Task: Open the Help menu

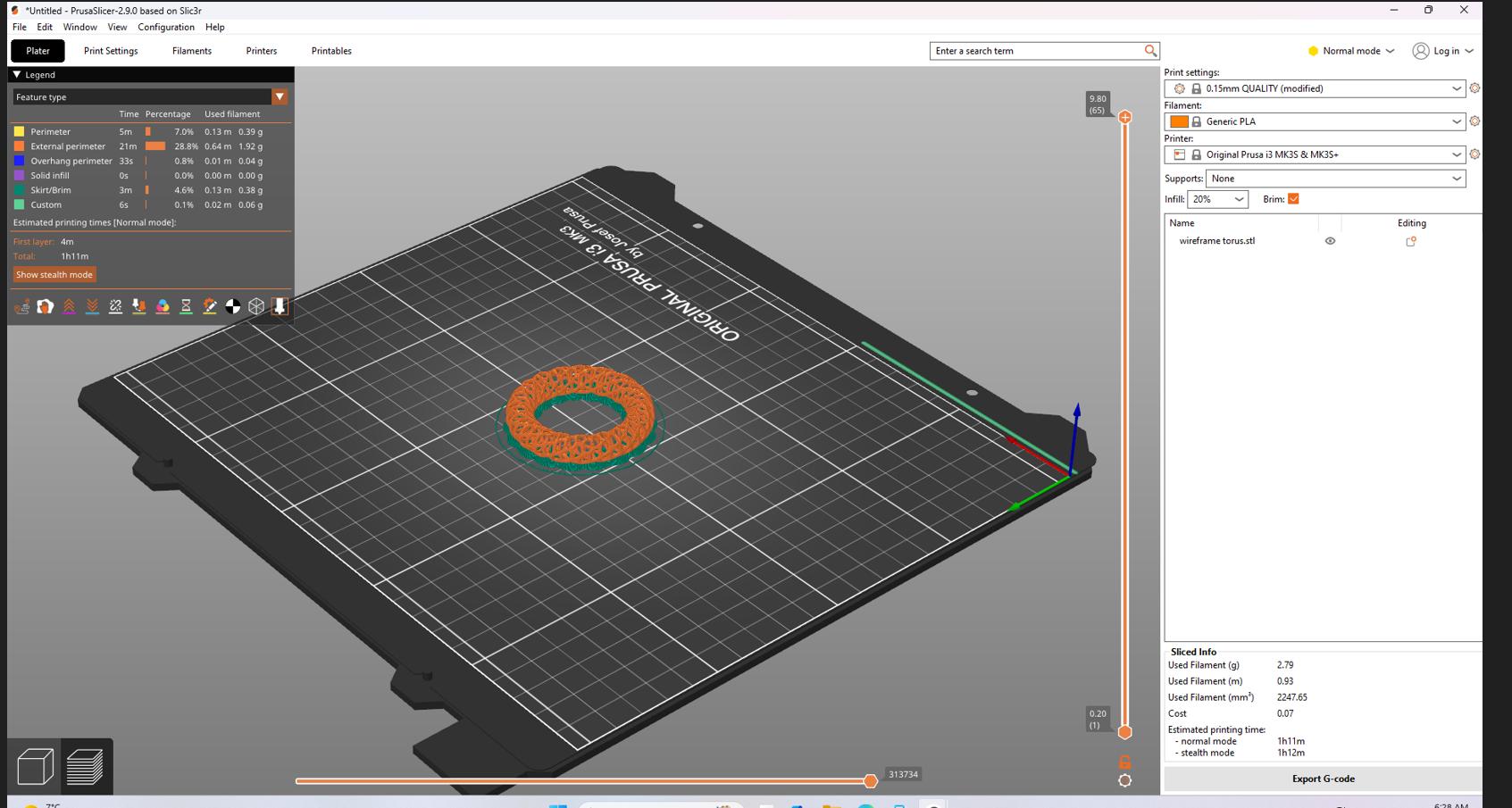Action: 214,27
